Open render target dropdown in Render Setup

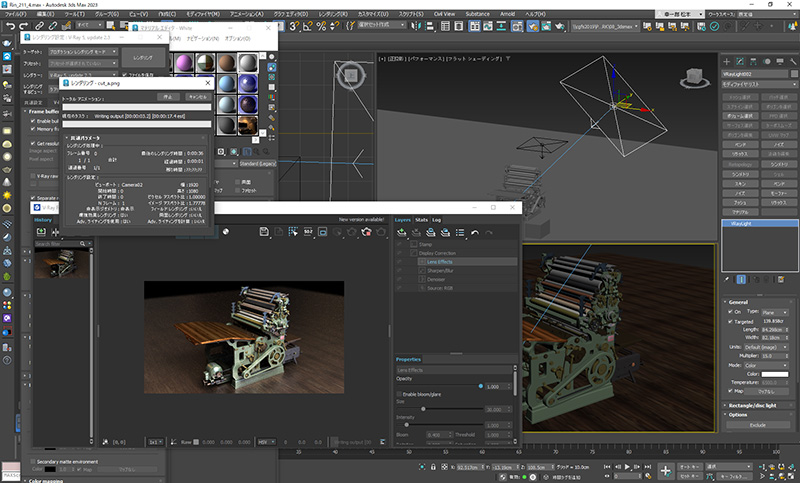[x=83, y=52]
